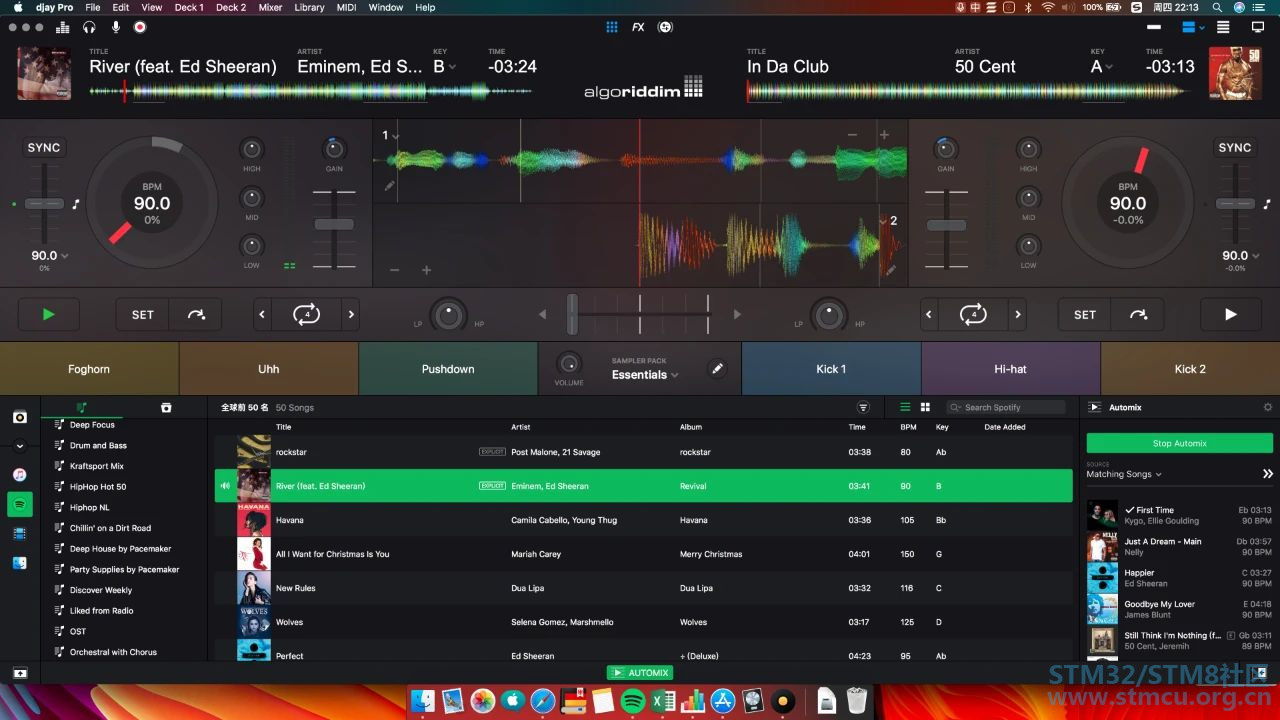Open the Mixer menu
The image size is (1280, 720).
coord(270,7)
